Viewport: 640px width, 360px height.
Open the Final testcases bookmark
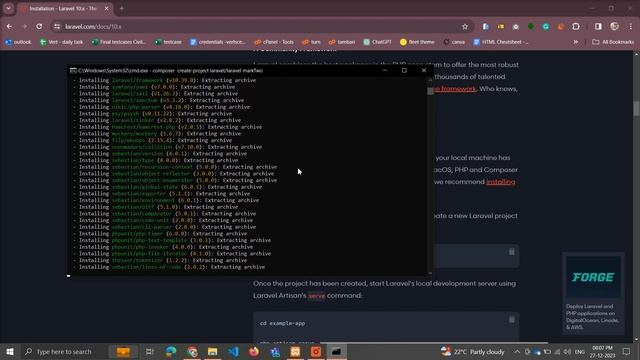pos(119,42)
